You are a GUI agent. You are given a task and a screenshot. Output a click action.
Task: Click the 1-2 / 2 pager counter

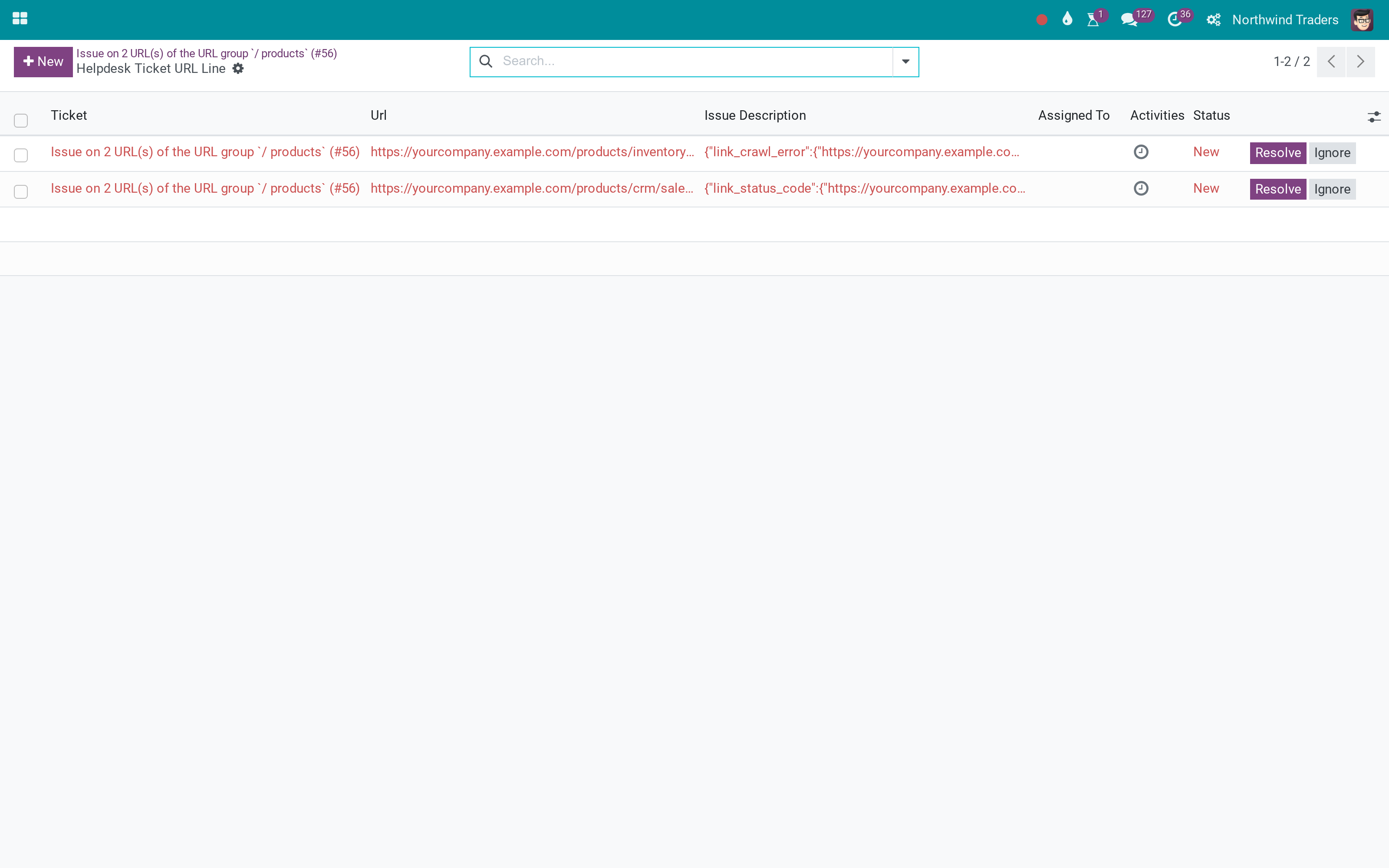coord(1291,62)
